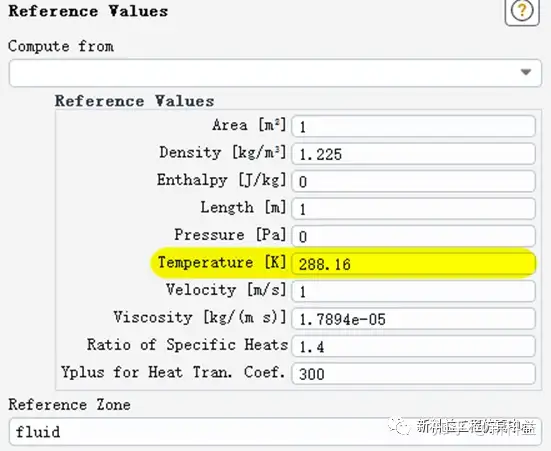This screenshot has height=451, width=551.
Task: Click the Velocity input field
Action: [x=413, y=291]
